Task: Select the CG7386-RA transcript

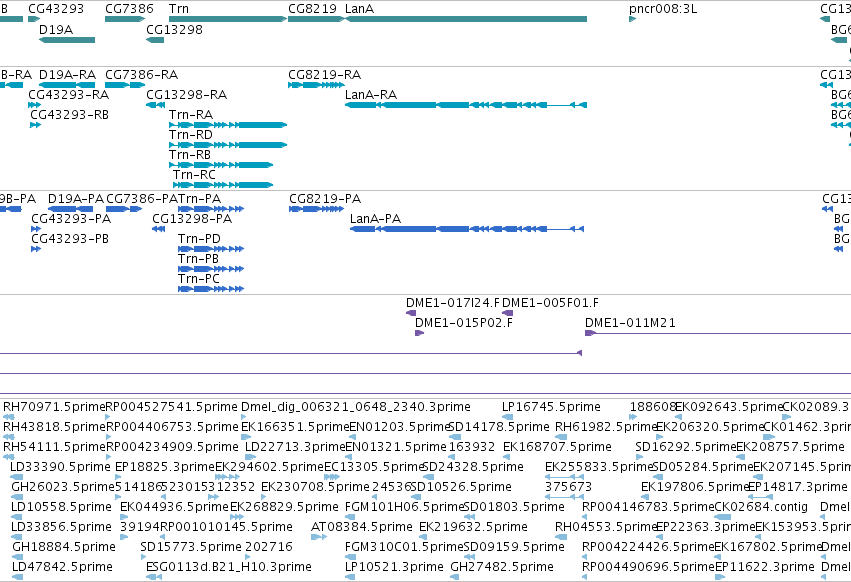Action: point(125,85)
